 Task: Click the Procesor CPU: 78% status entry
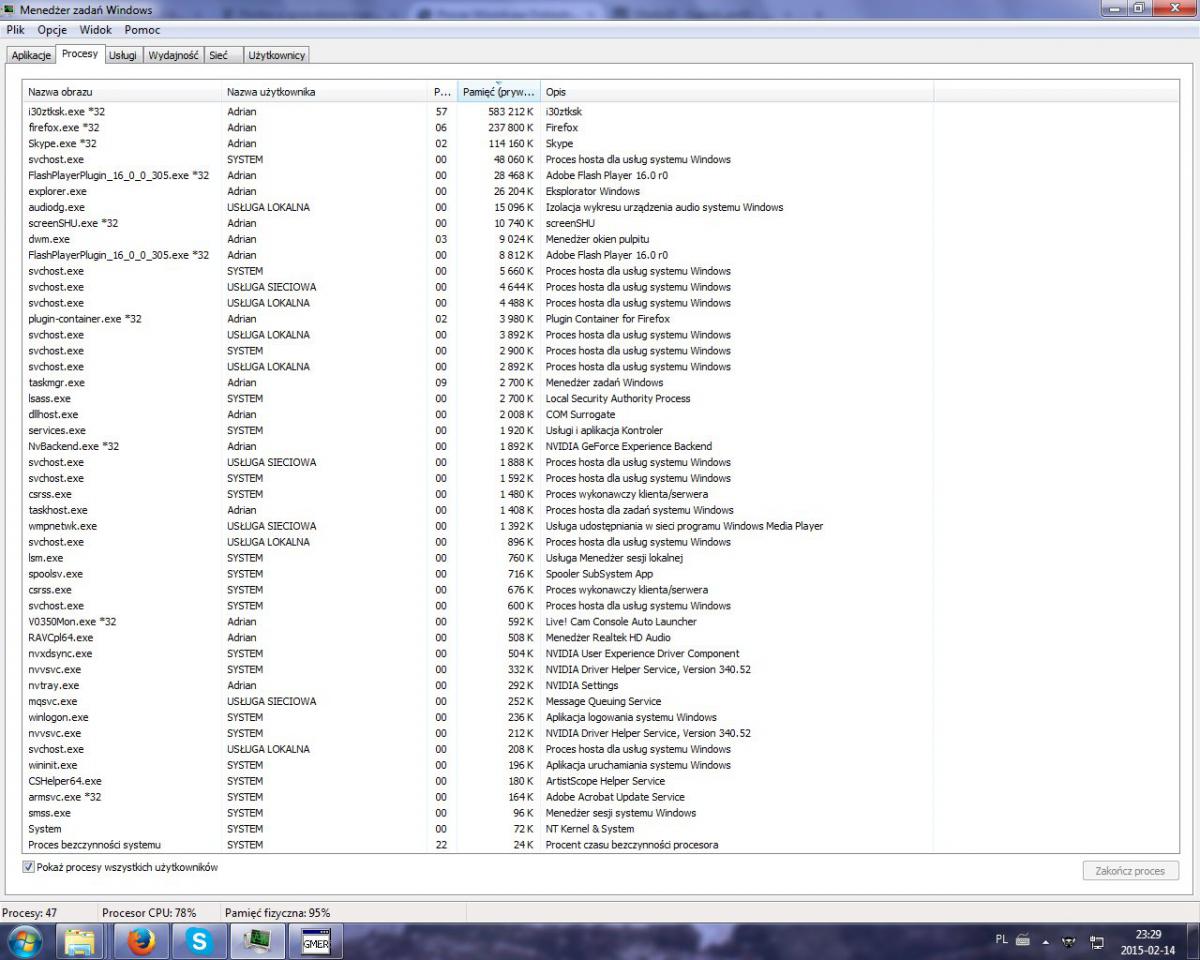tap(149, 913)
